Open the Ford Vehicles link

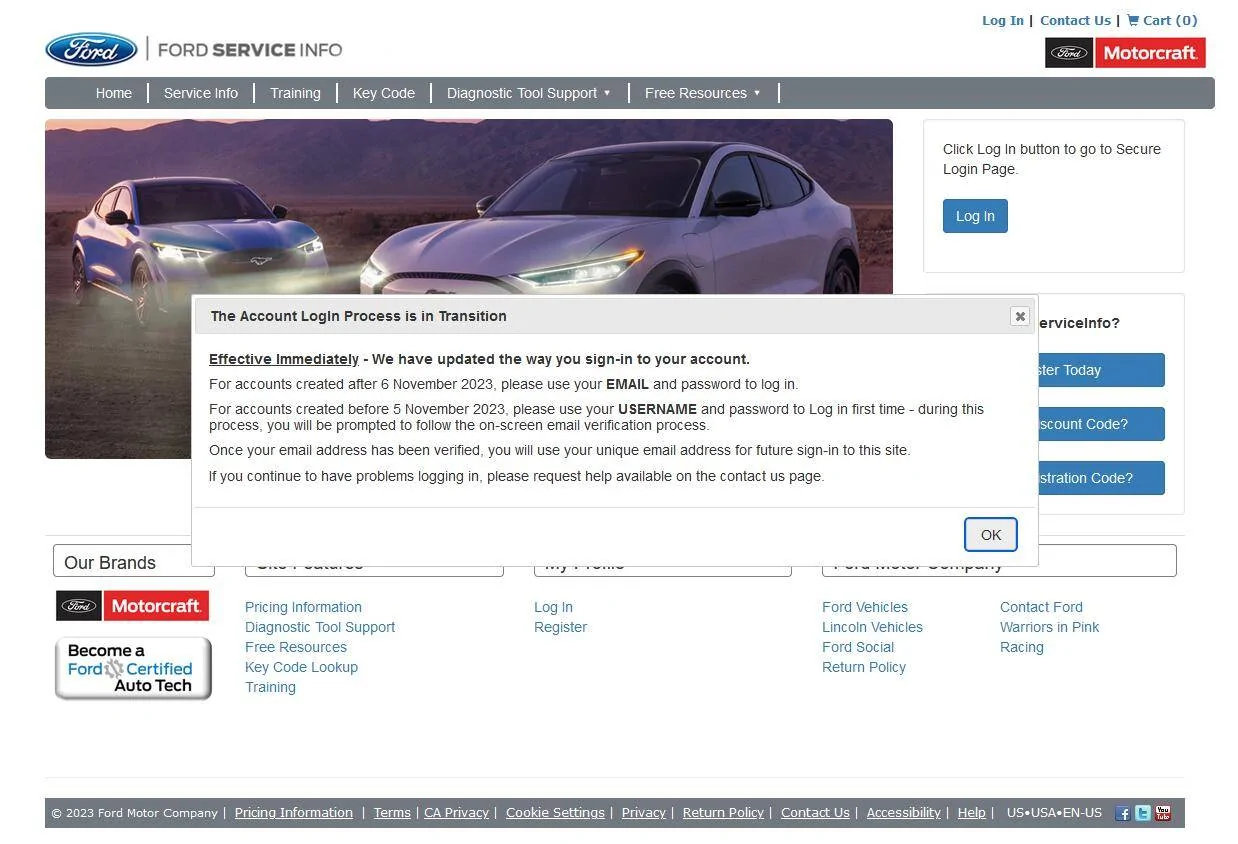[865, 607]
